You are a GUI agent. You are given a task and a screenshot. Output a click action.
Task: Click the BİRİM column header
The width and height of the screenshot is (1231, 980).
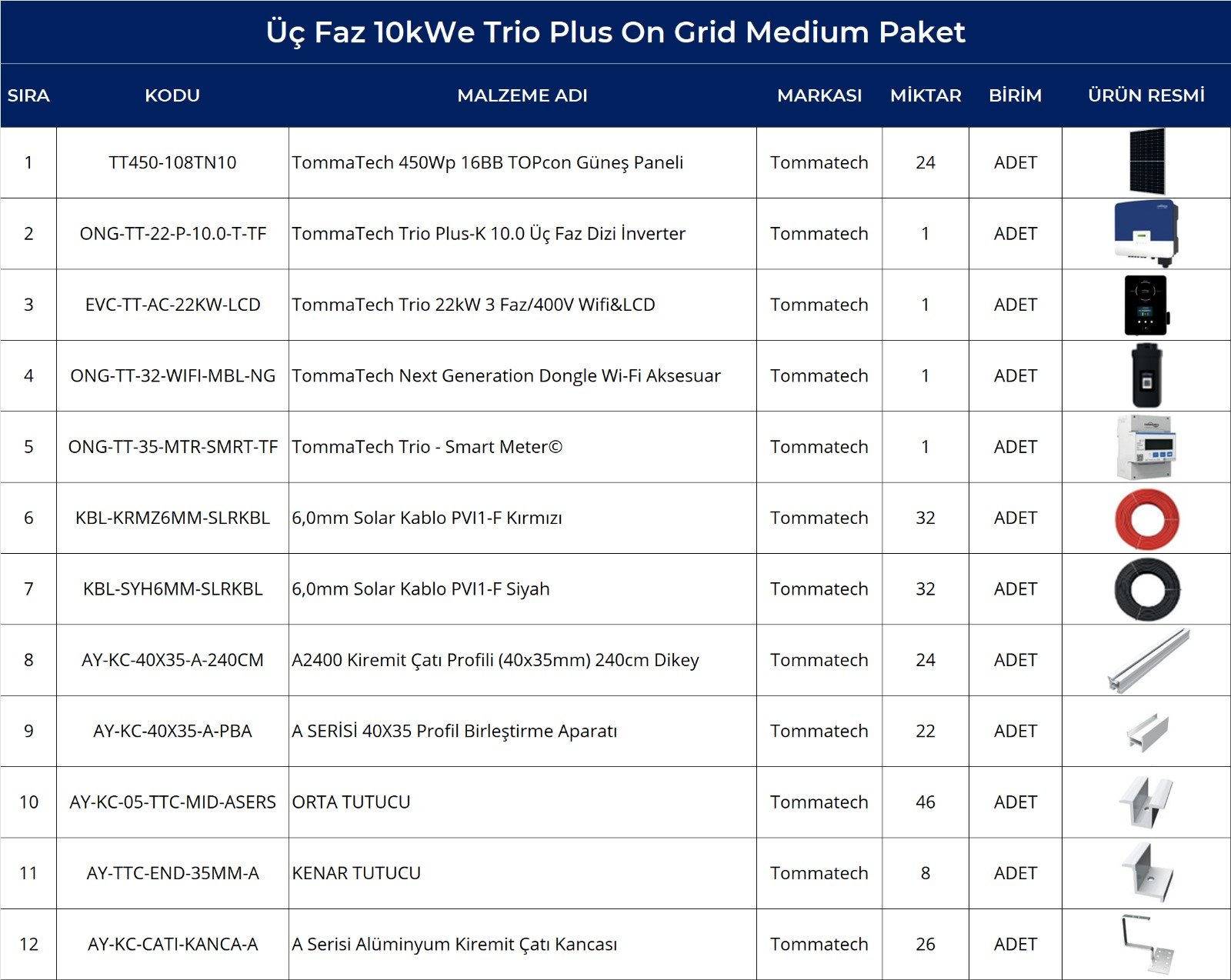[x=1015, y=95]
